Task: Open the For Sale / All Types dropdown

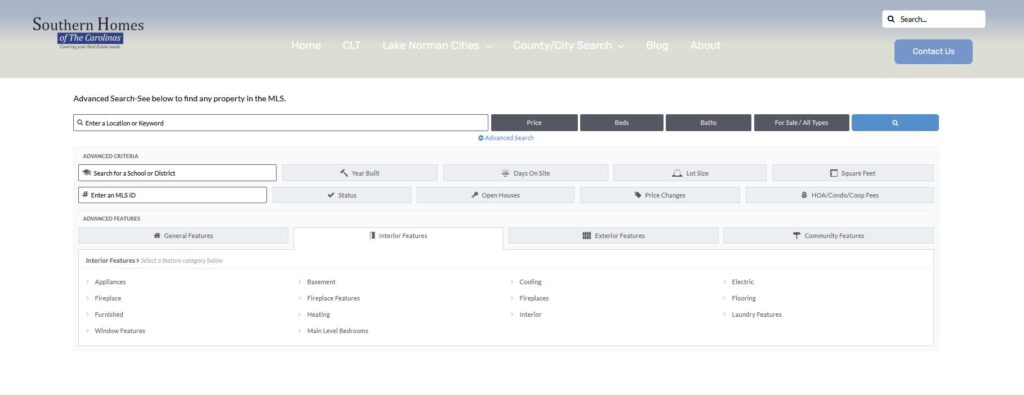Action: pos(801,123)
